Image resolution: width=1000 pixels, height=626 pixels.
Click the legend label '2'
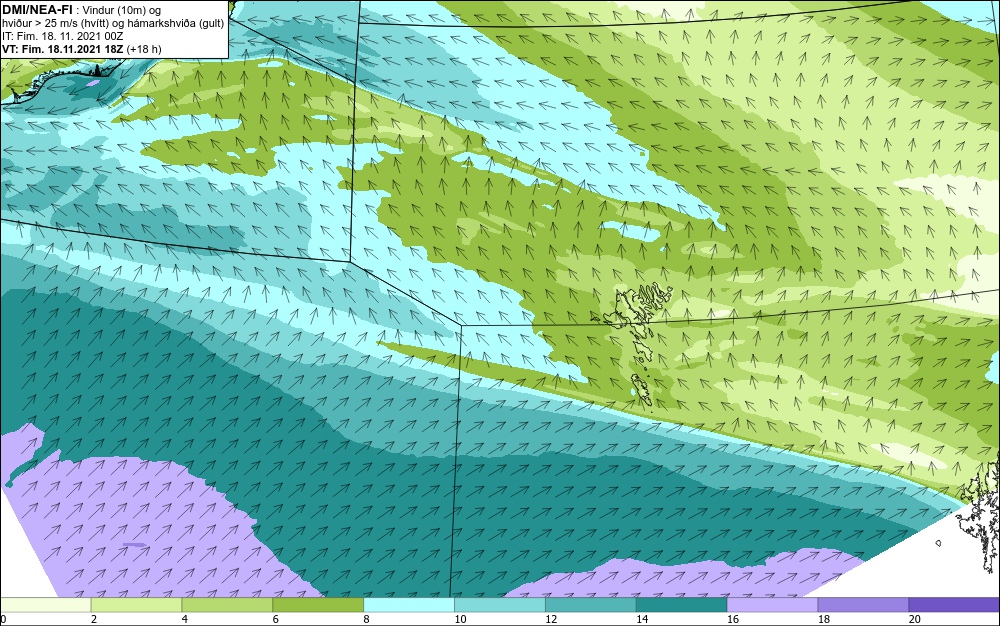click(x=94, y=619)
